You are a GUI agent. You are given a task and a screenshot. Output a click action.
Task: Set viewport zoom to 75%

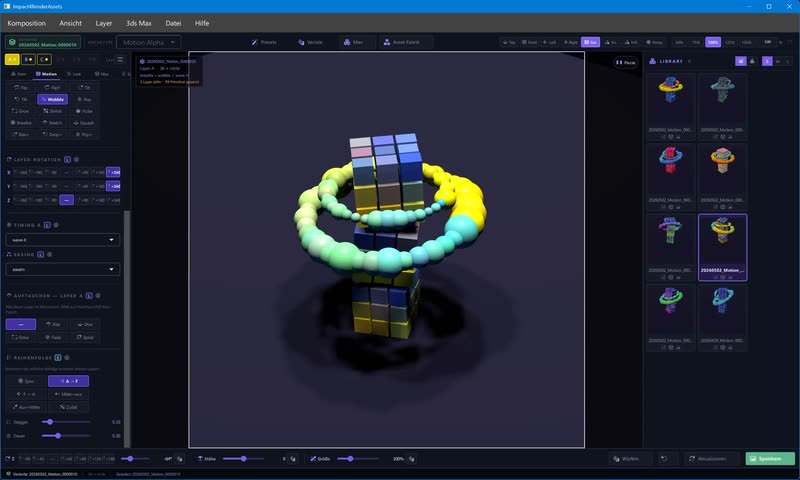pyautogui.click(x=696, y=42)
